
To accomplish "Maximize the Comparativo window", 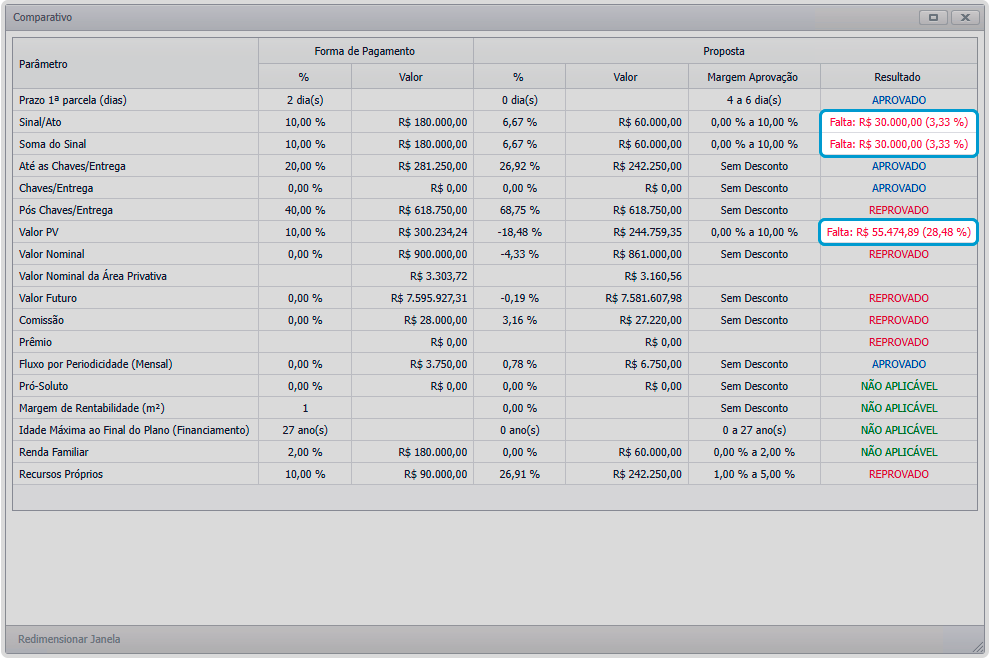I will [x=933, y=17].
